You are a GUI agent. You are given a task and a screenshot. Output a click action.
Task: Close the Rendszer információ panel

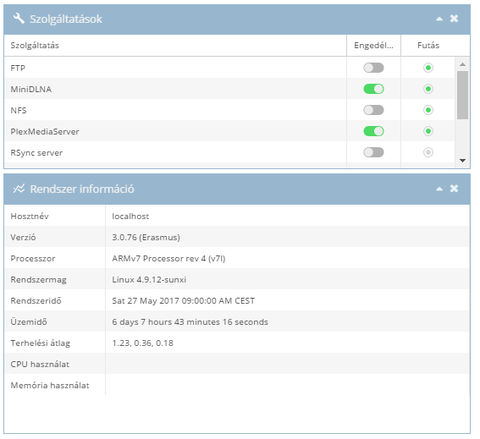click(454, 188)
